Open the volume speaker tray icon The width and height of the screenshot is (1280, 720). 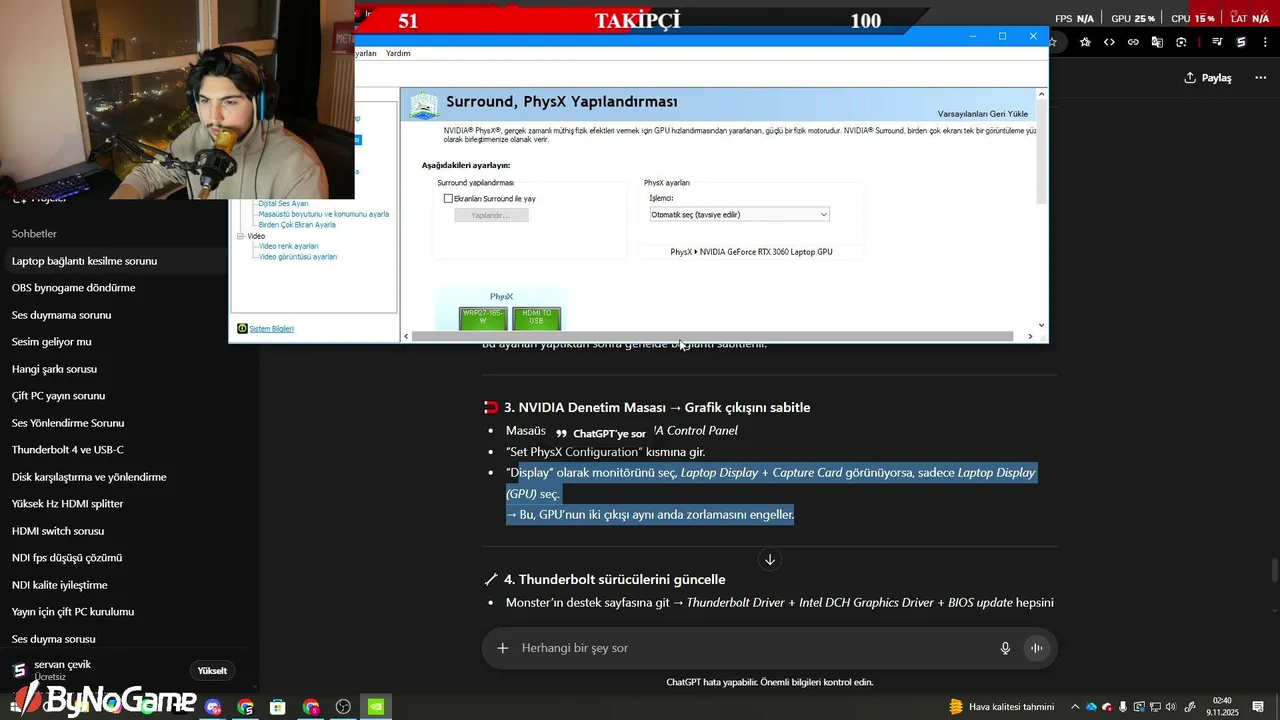(1171, 707)
